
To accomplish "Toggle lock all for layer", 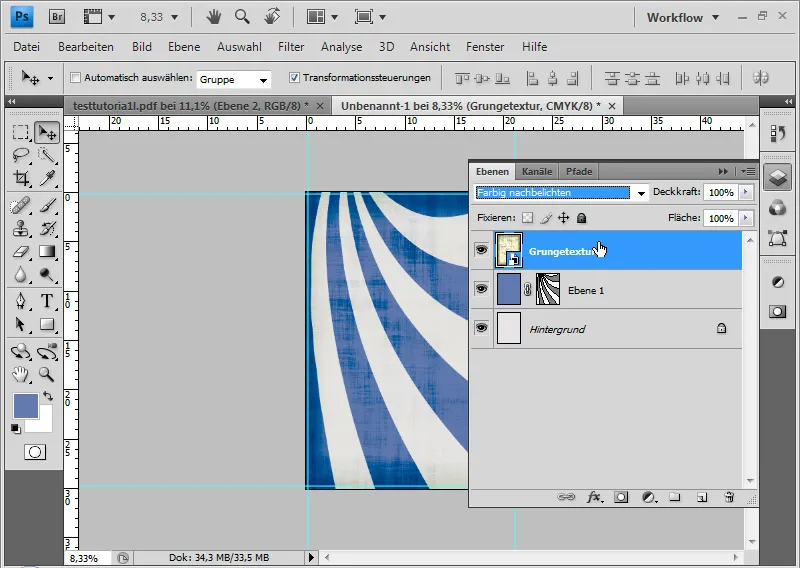I will click(581, 218).
